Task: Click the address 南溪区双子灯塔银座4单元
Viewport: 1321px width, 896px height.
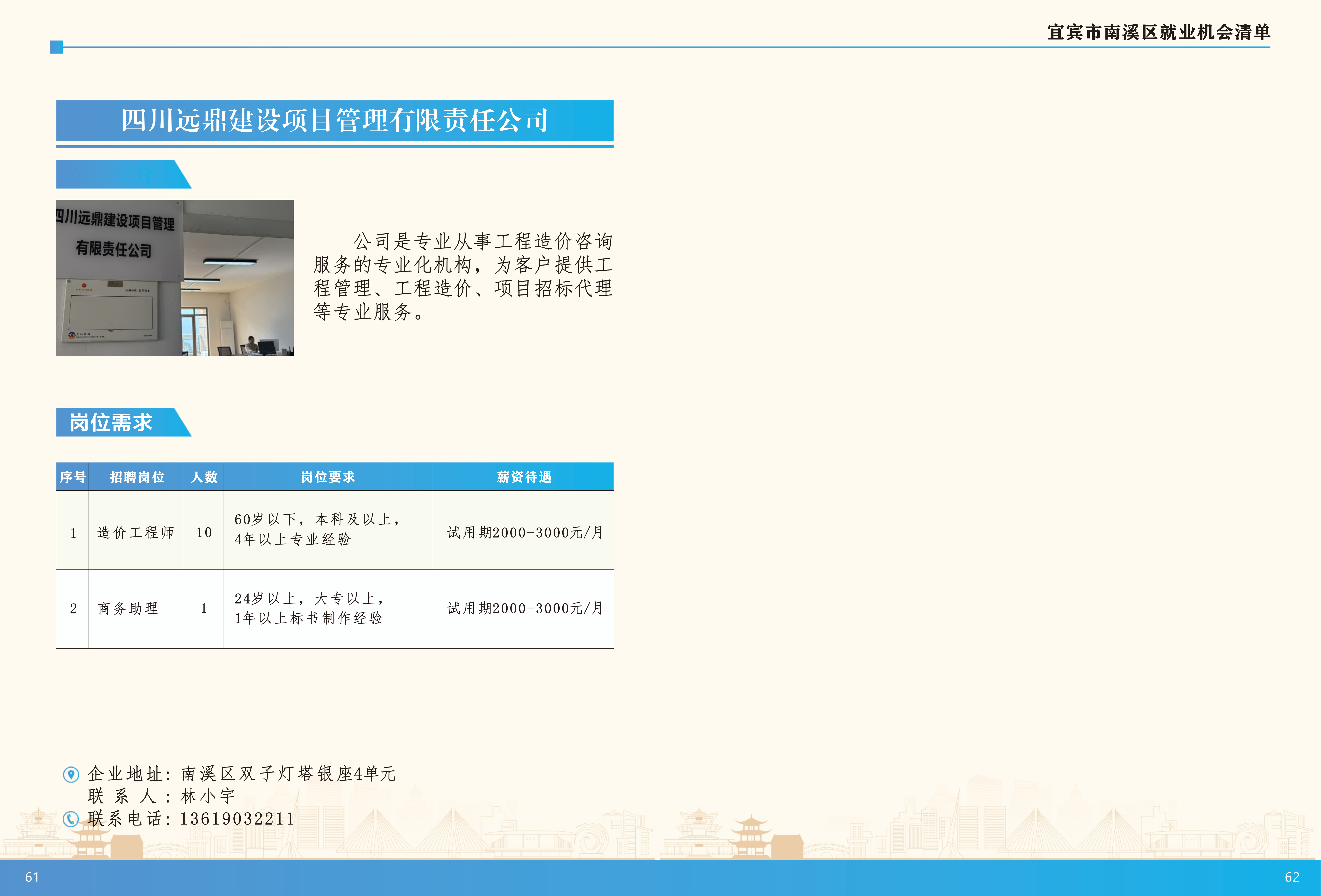Action: coord(288,774)
